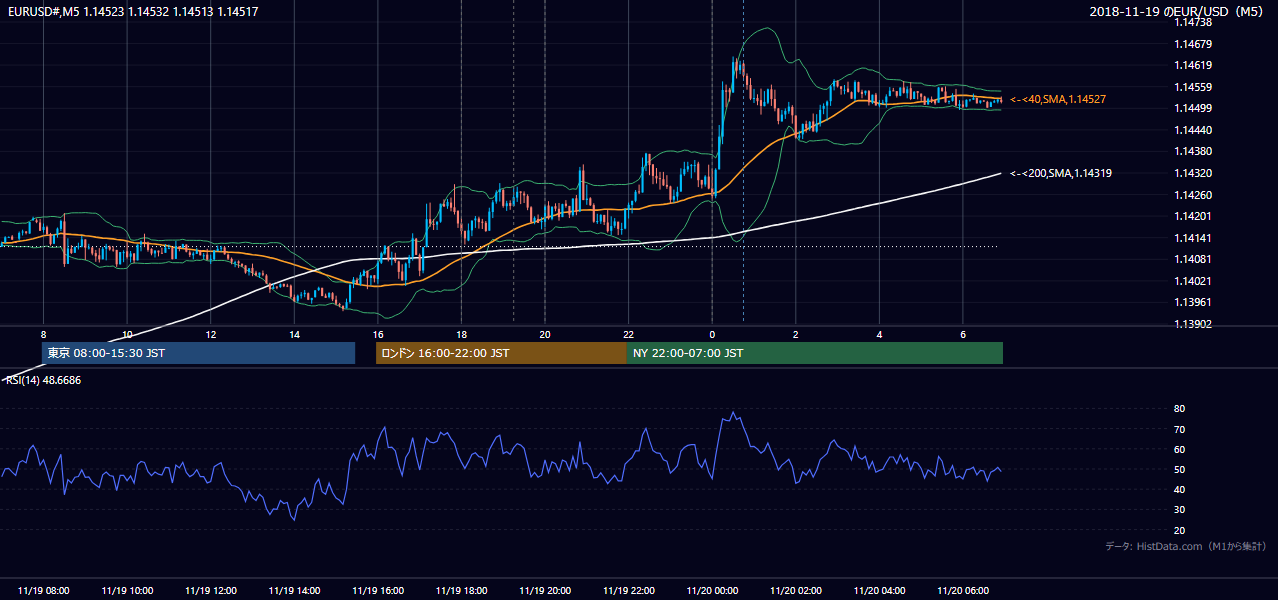Screen dimensions: 1278x600
Task: Click the bottom date label 11/19 20:00
Action: [x=545, y=591]
